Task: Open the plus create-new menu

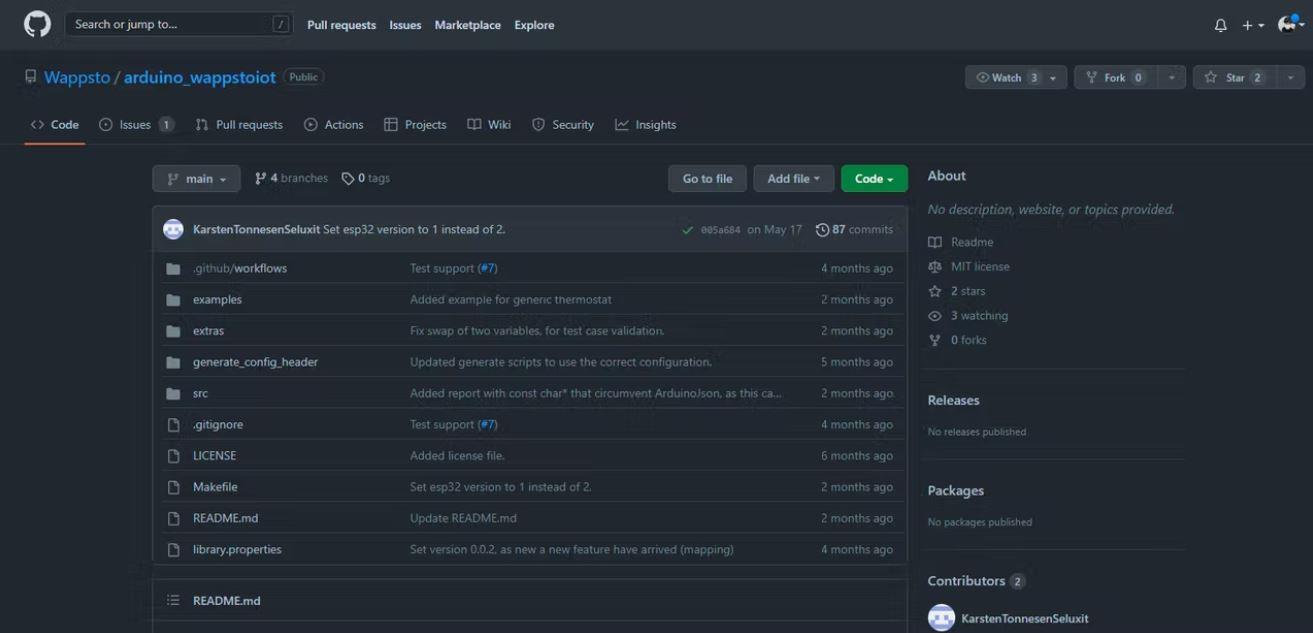Action: click(1253, 25)
